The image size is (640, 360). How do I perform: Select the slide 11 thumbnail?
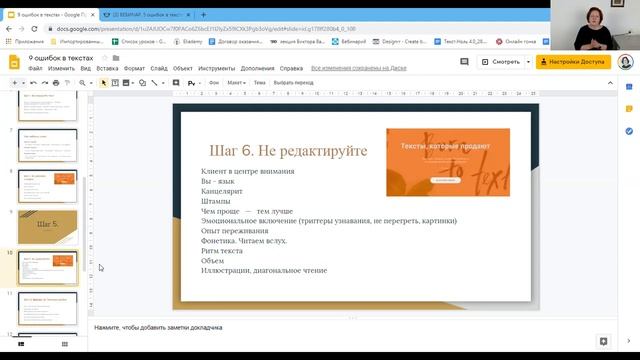pyautogui.click(x=47, y=309)
